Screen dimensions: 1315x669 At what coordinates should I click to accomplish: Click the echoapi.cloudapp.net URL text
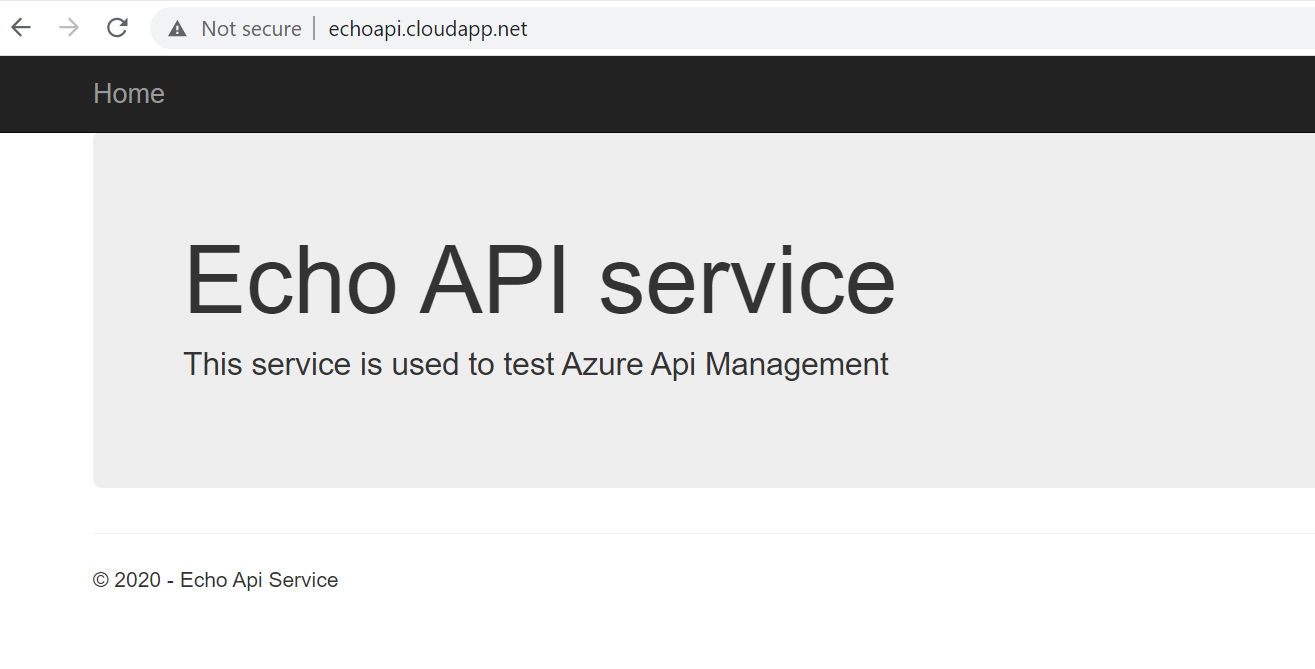427,29
